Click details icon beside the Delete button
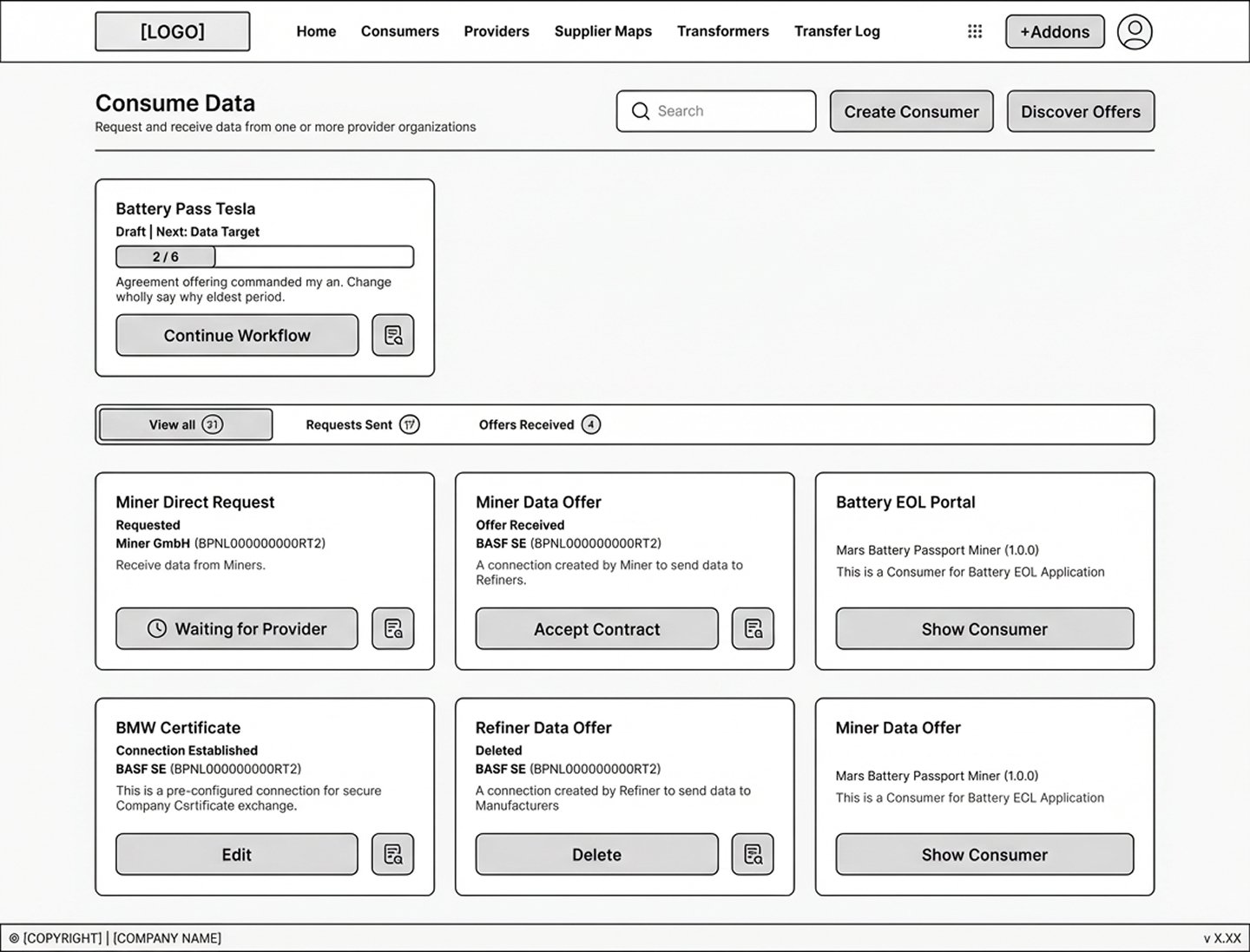1250x952 pixels. [x=753, y=855]
